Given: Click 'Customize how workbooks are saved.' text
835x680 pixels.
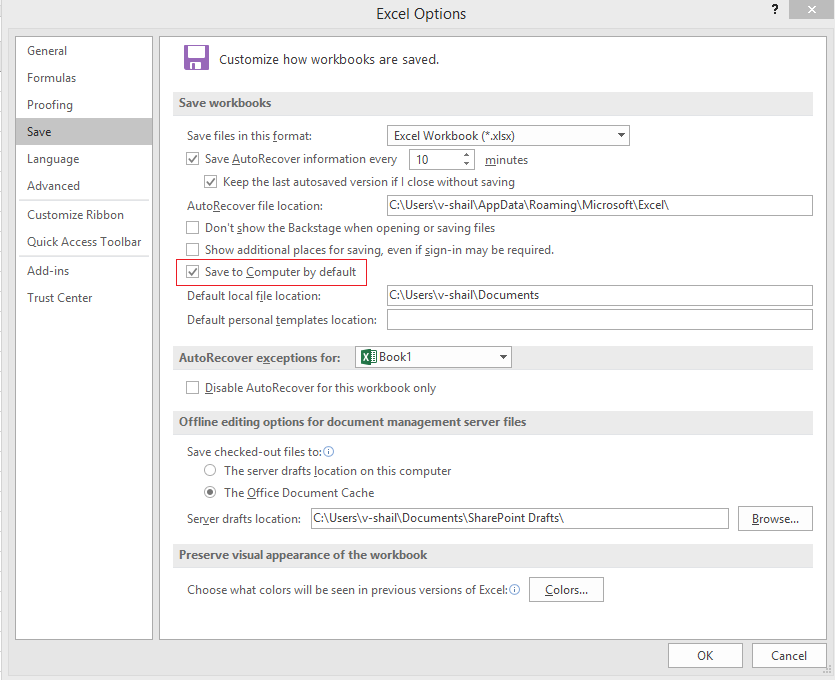Looking at the screenshot, I should point(329,59).
